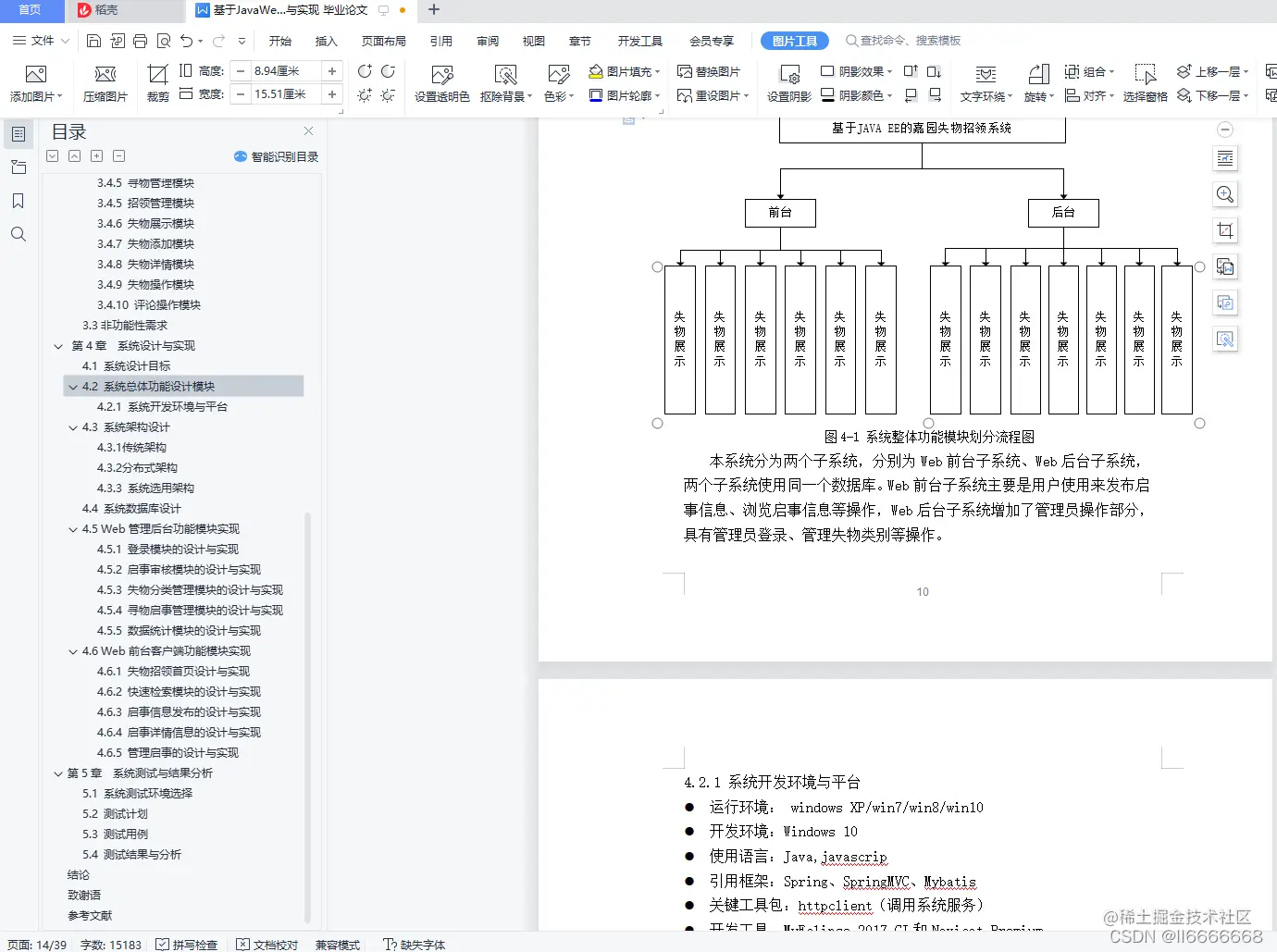1277x952 pixels.
Task: Click the 选择窗格 selection pane icon
Action: click(1146, 81)
